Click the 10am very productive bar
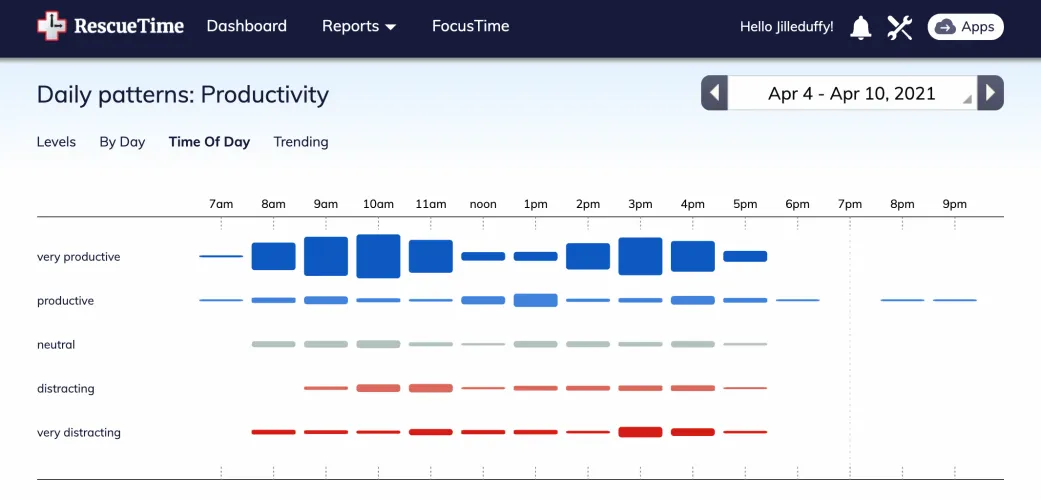The width and height of the screenshot is (1041, 500). [x=378, y=256]
